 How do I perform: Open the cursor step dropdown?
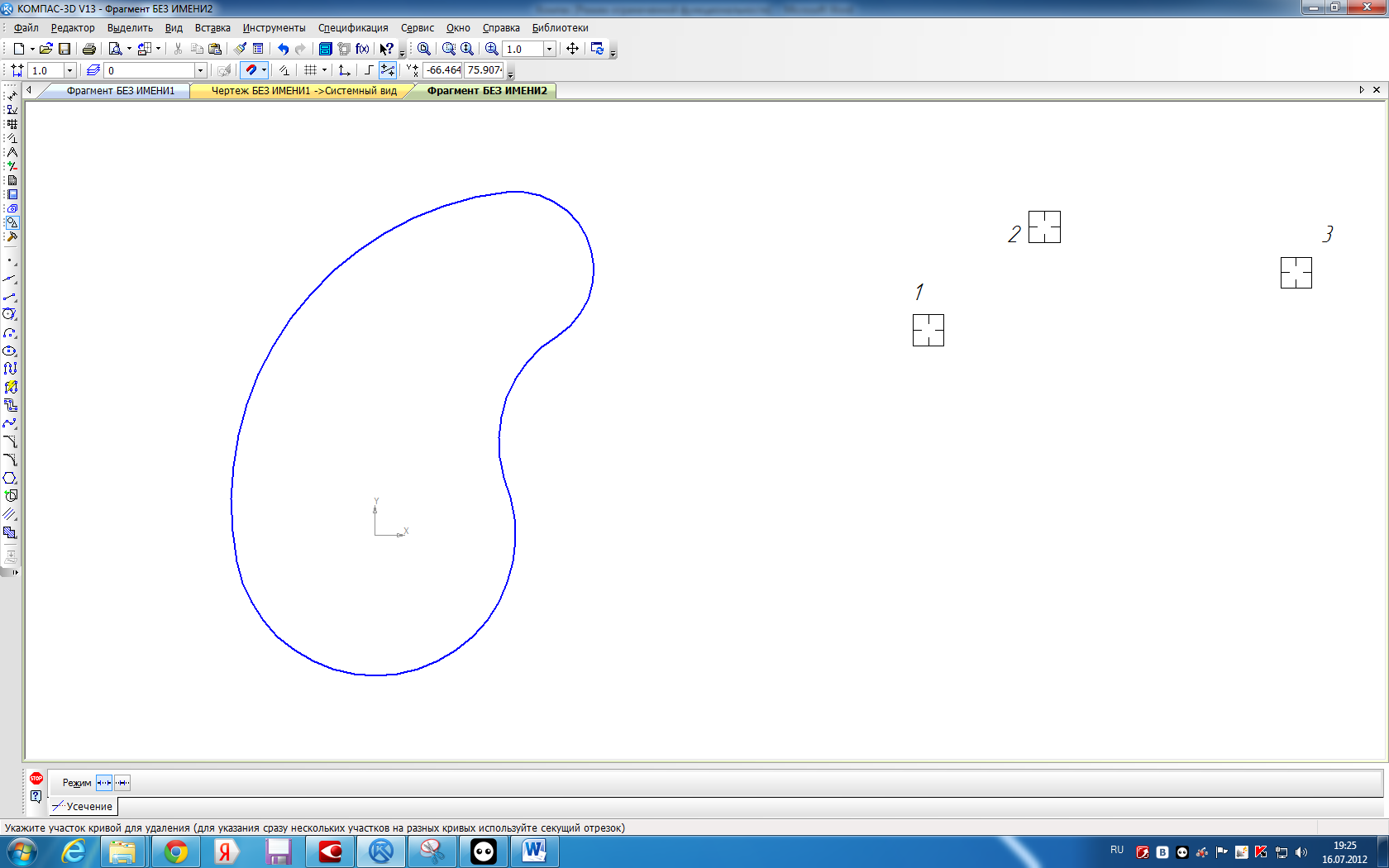coord(69,70)
